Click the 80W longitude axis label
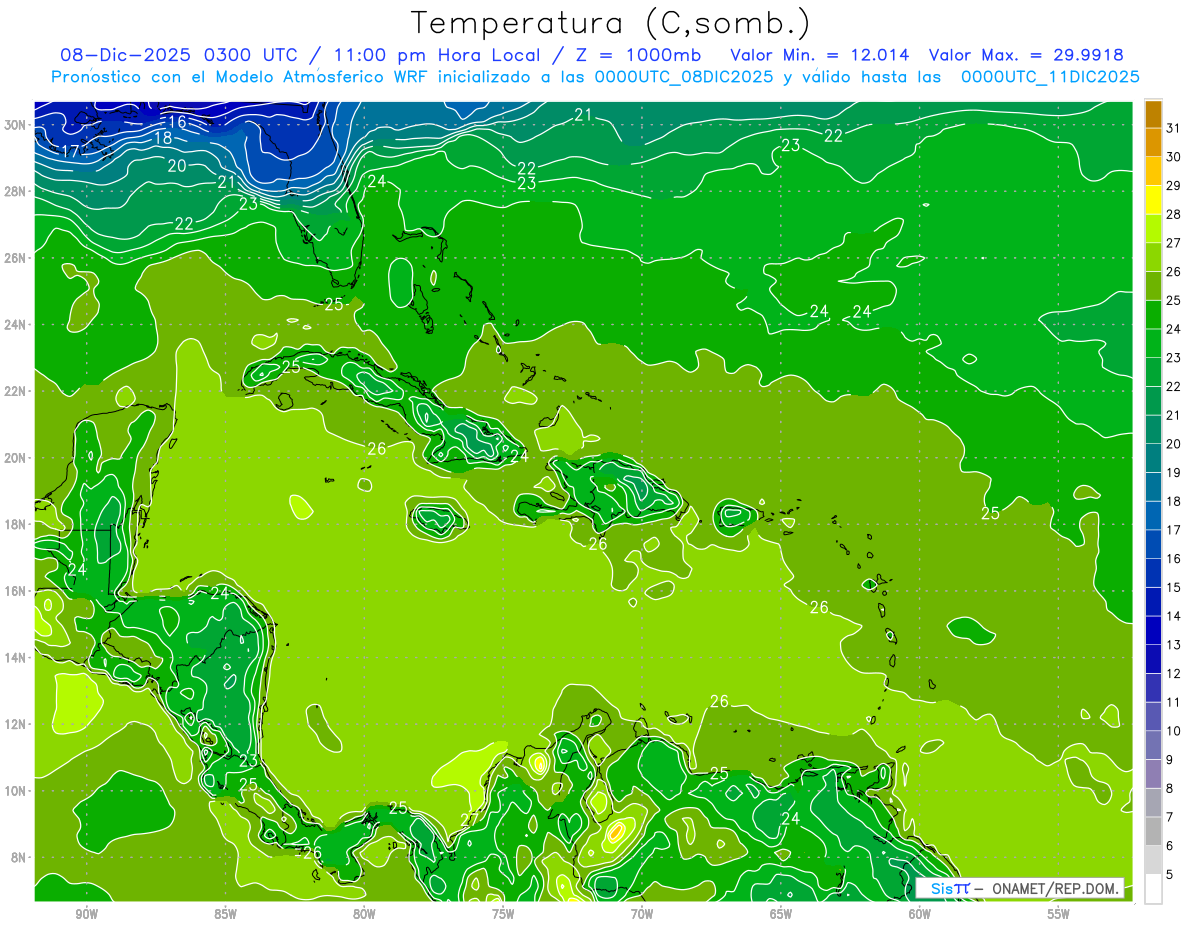Screen dimensions: 1200x927 (x=364, y=914)
